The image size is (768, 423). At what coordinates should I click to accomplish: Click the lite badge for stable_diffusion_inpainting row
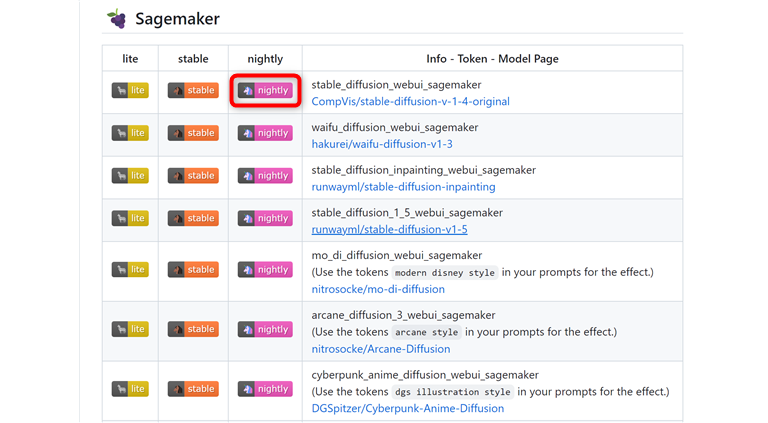(130, 175)
